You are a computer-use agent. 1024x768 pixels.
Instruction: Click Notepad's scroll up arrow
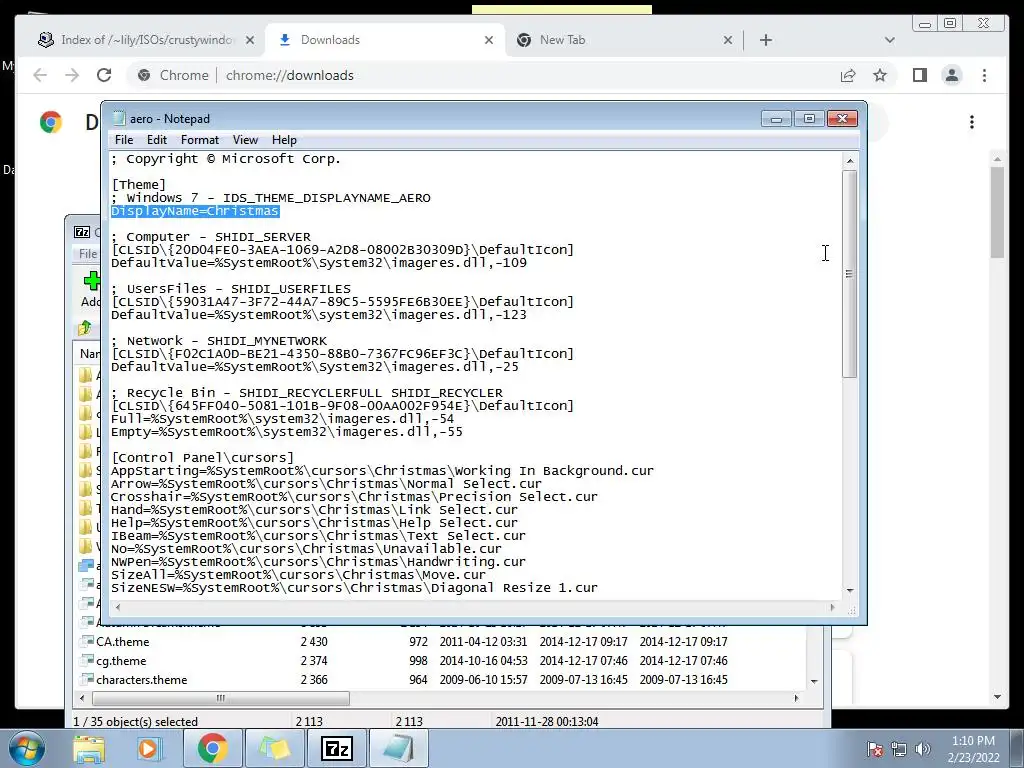click(850, 161)
